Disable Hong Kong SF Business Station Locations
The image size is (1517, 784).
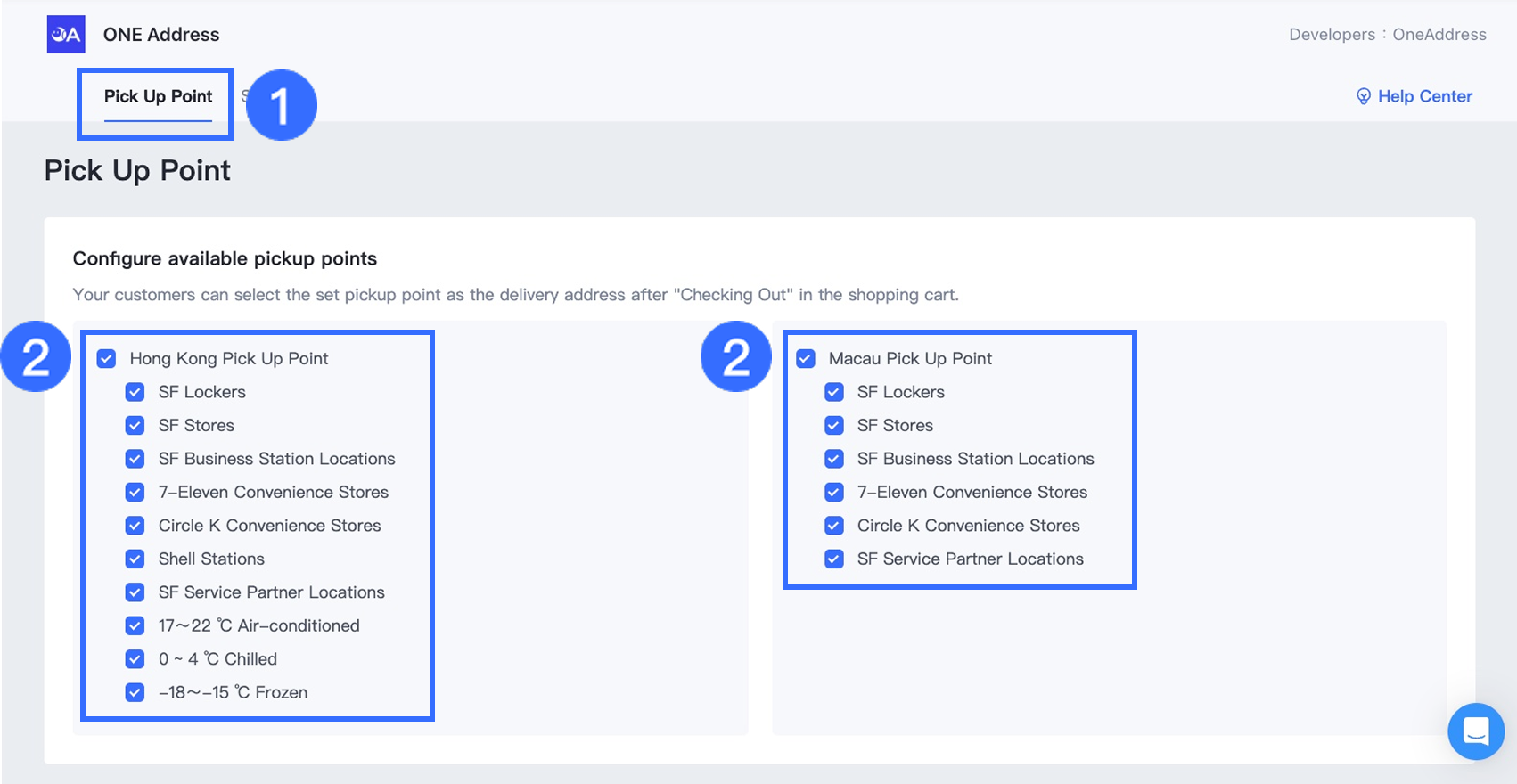click(135, 459)
